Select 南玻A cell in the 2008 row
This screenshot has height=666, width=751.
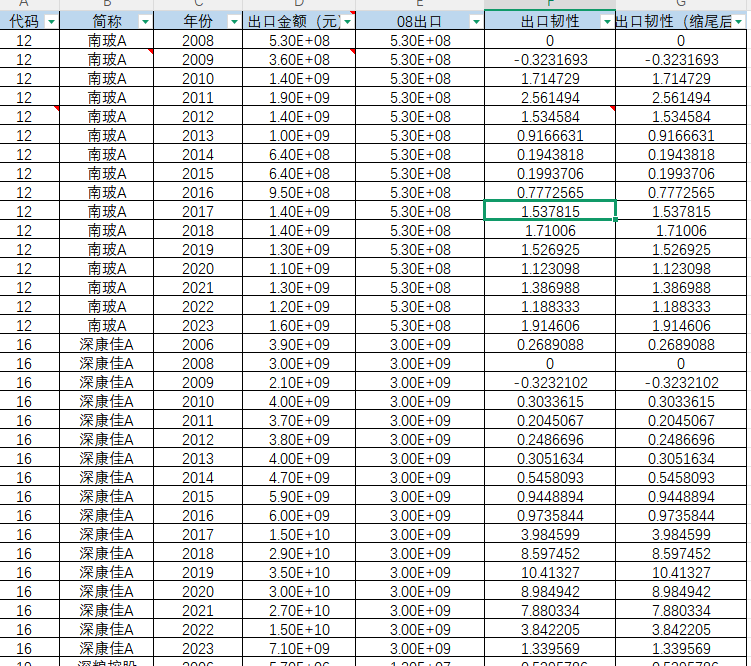[x=106, y=40]
